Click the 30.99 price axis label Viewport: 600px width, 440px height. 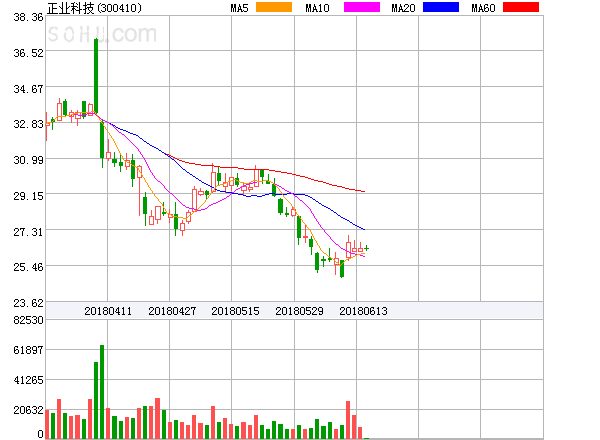(x=28, y=160)
